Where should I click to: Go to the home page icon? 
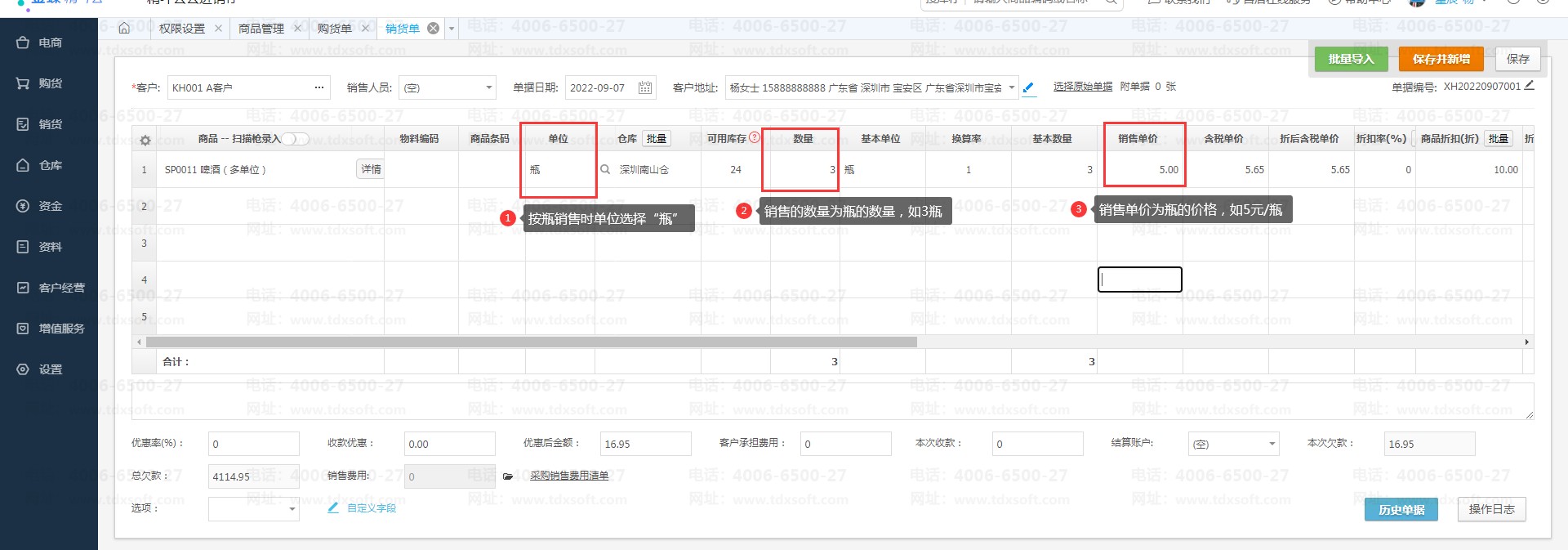pos(124,29)
